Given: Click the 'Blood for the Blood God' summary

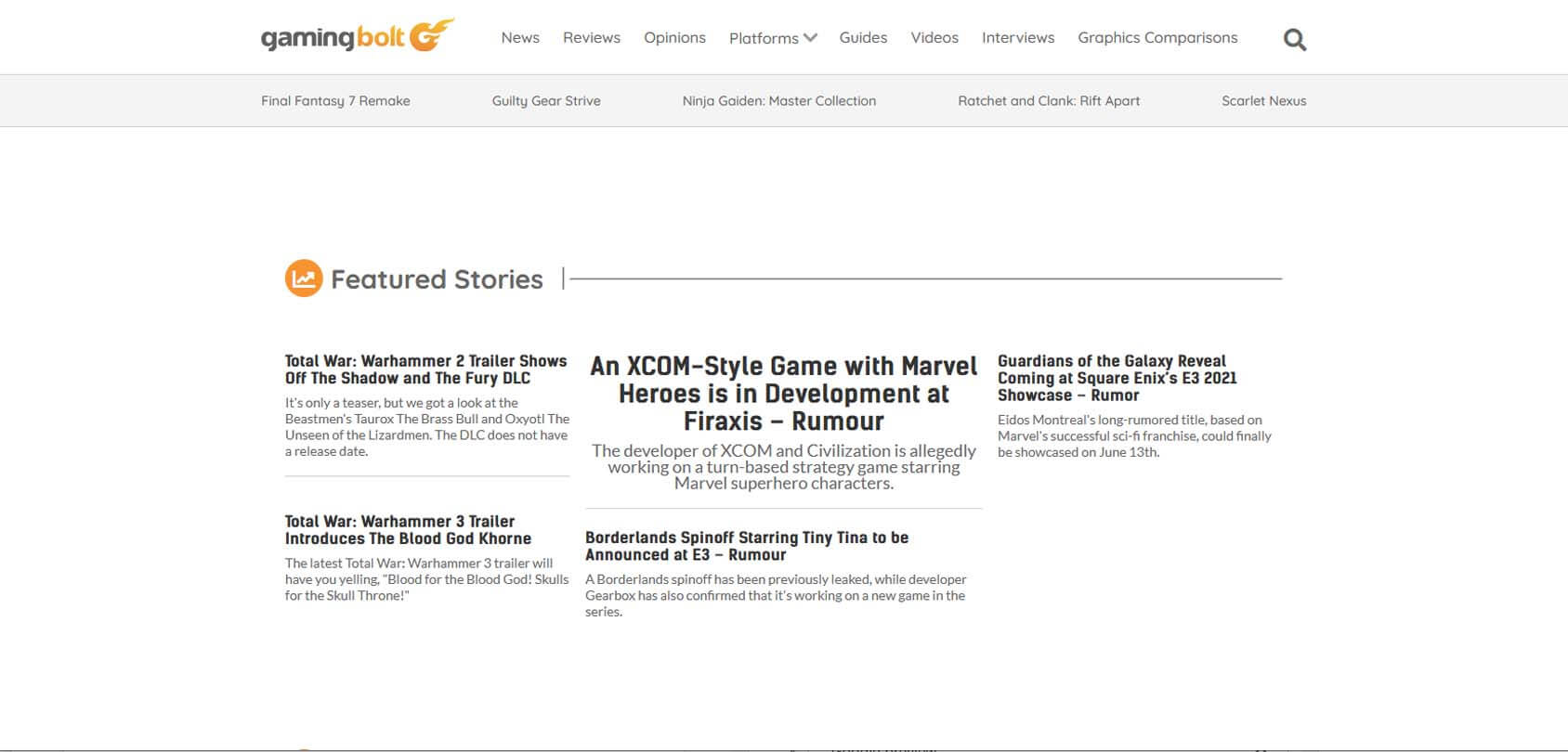Looking at the screenshot, I should (426, 579).
